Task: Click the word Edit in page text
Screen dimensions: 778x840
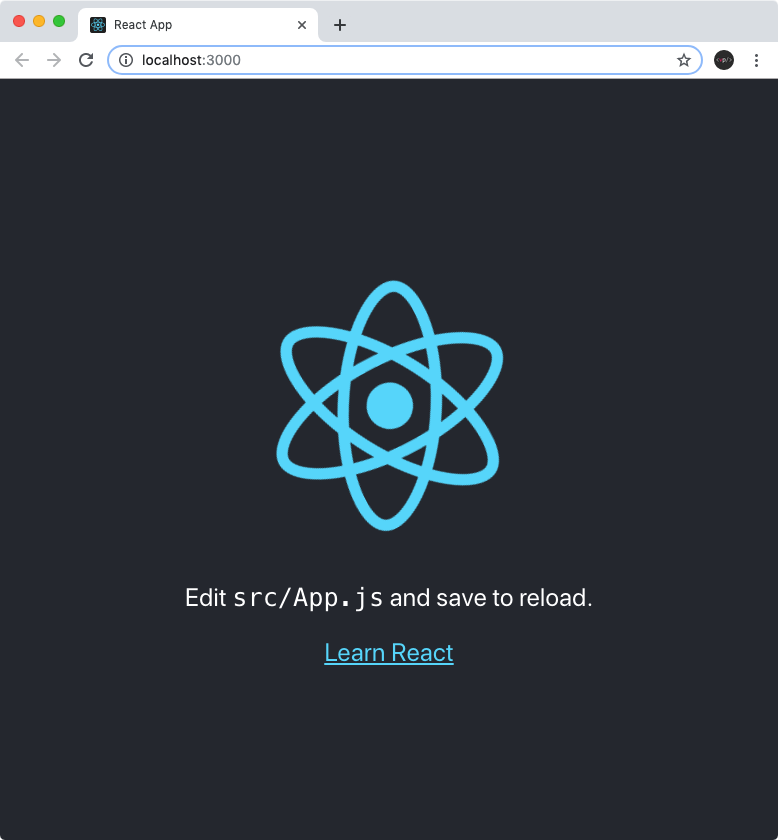Action: coord(206,598)
